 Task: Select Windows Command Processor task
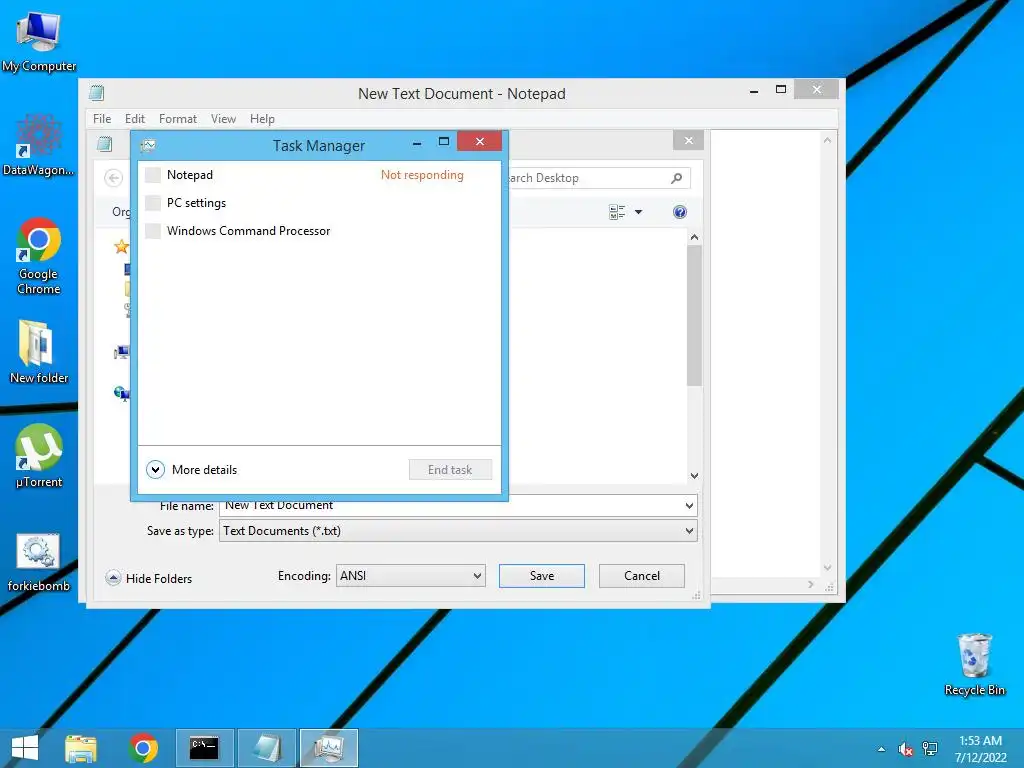coord(319,231)
